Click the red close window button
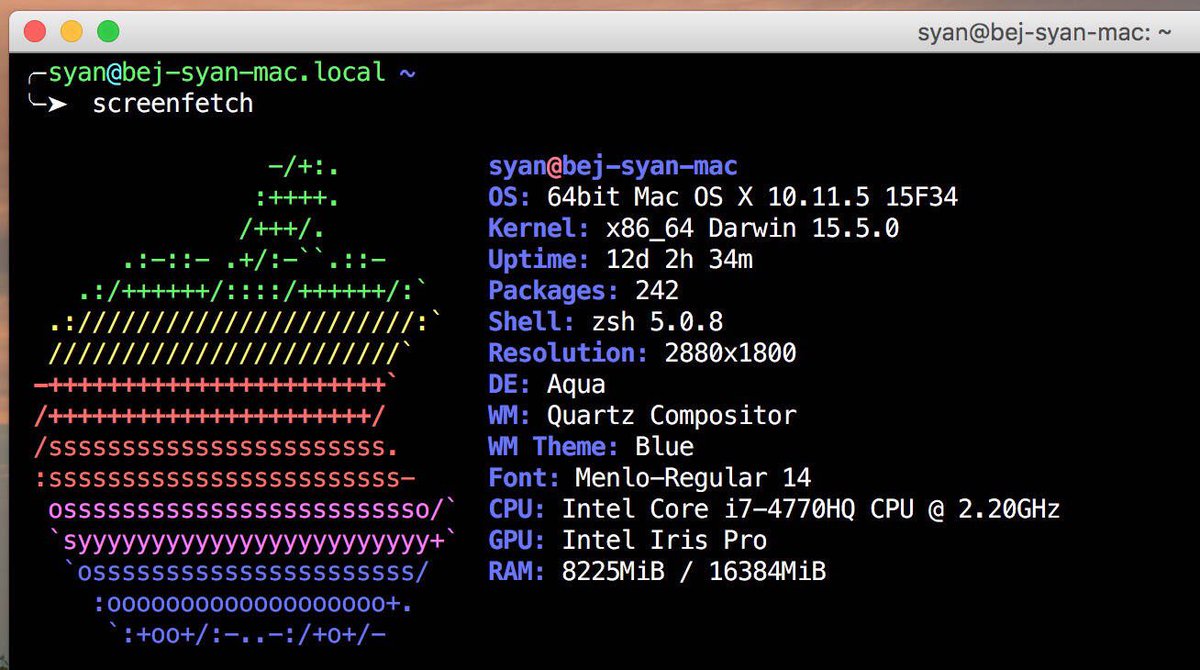This screenshot has height=670, width=1200. (x=35, y=31)
